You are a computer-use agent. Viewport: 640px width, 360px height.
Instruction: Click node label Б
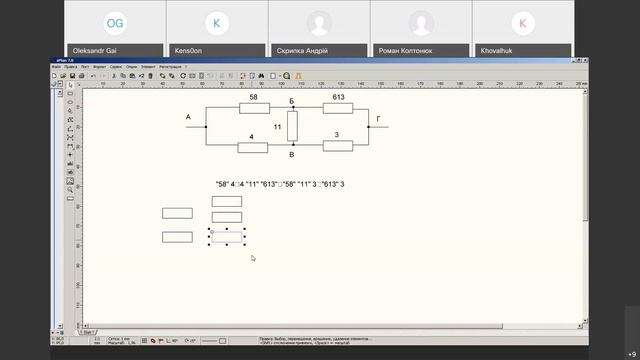[x=291, y=101]
